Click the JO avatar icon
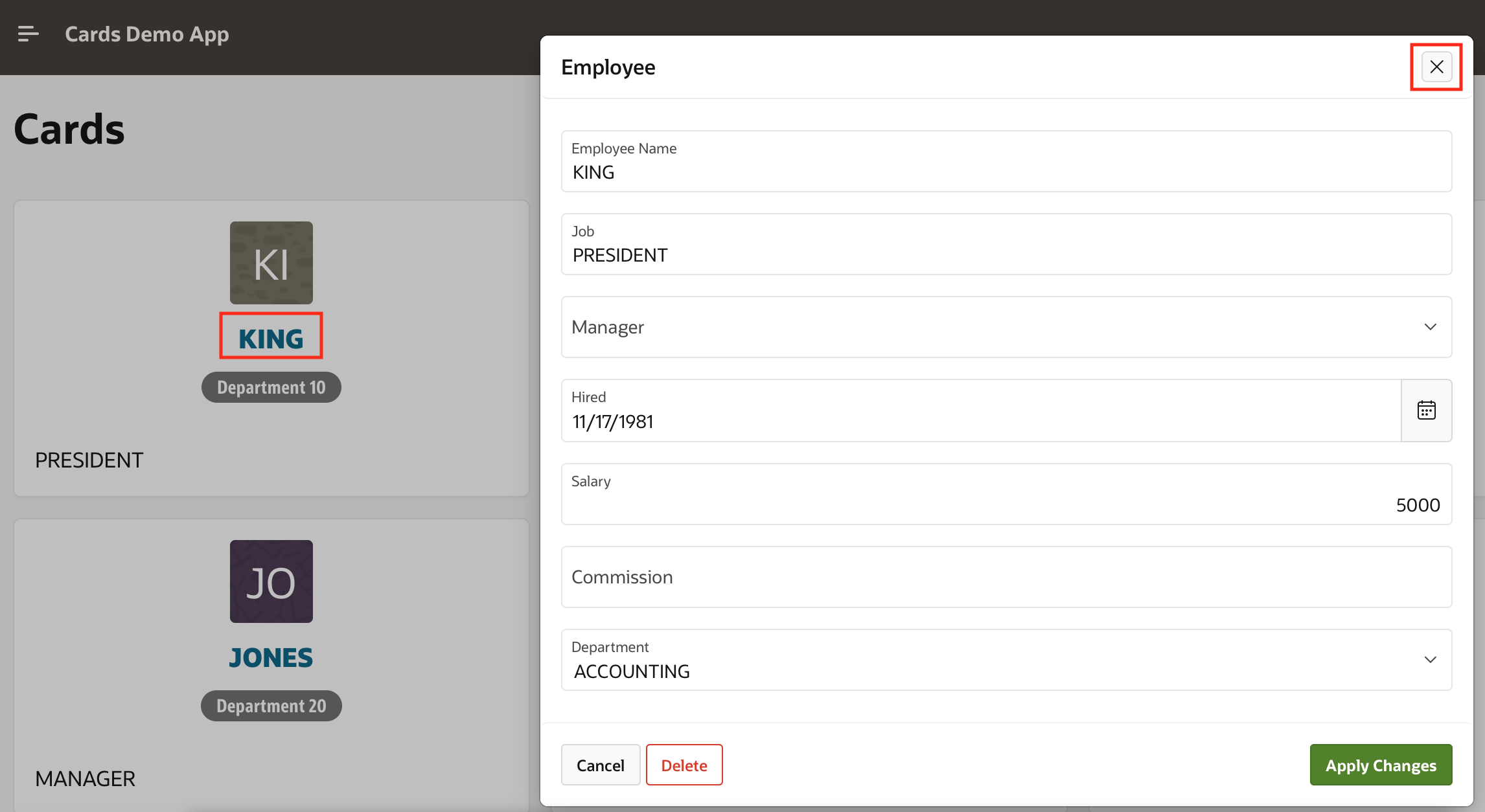 pyautogui.click(x=271, y=581)
